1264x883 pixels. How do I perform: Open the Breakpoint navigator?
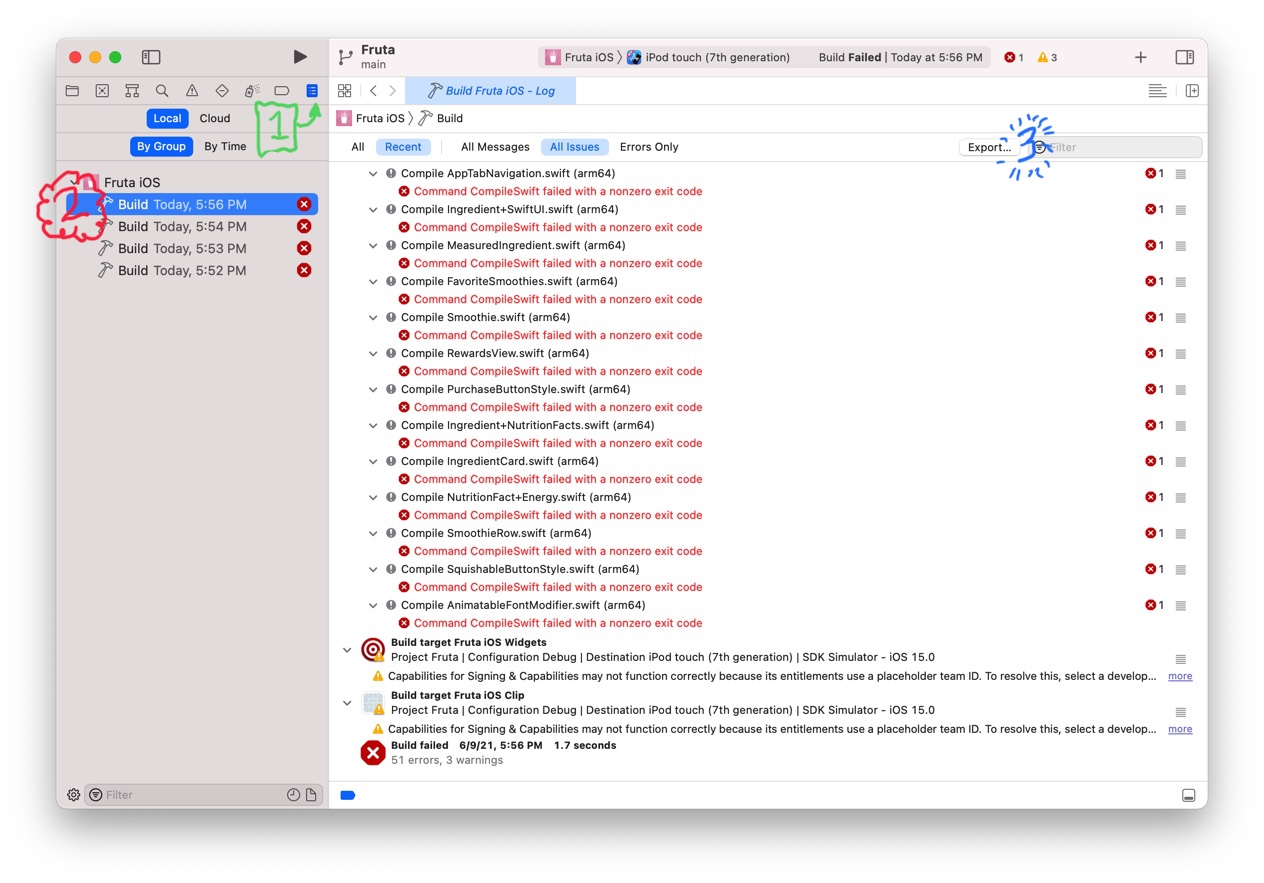coord(282,91)
